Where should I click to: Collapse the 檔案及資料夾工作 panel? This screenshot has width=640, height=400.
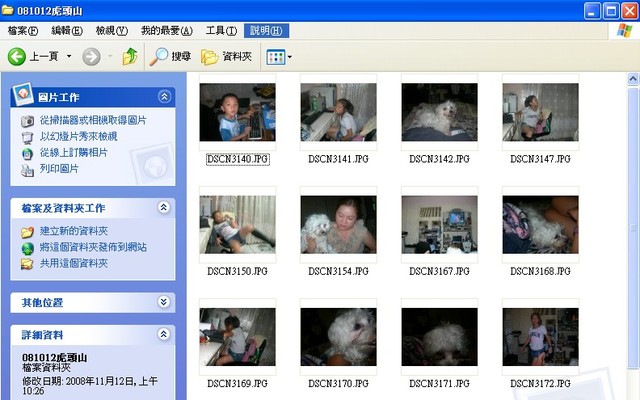[x=164, y=208]
